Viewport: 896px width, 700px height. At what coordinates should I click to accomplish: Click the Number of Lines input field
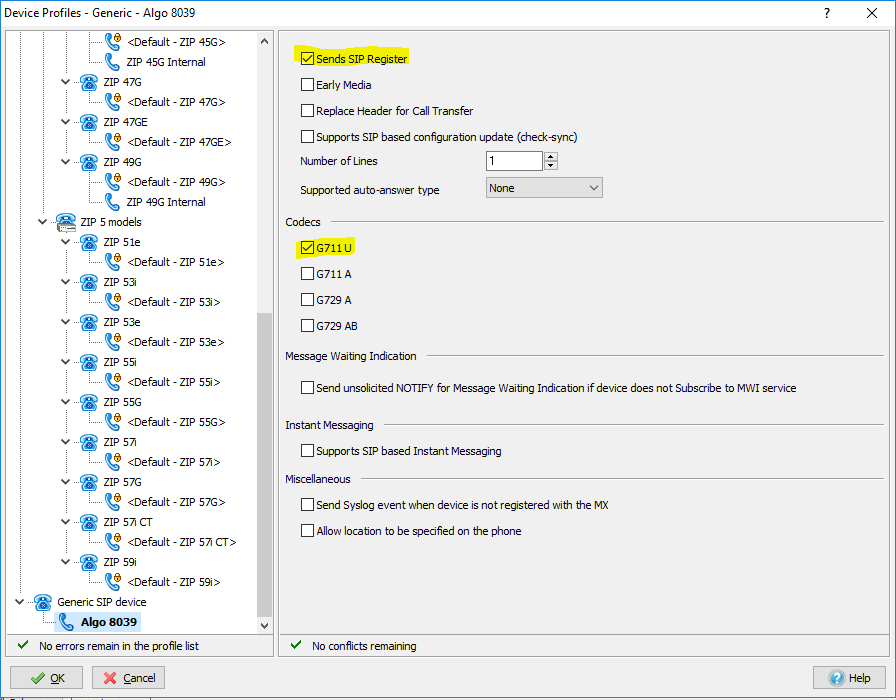514,161
